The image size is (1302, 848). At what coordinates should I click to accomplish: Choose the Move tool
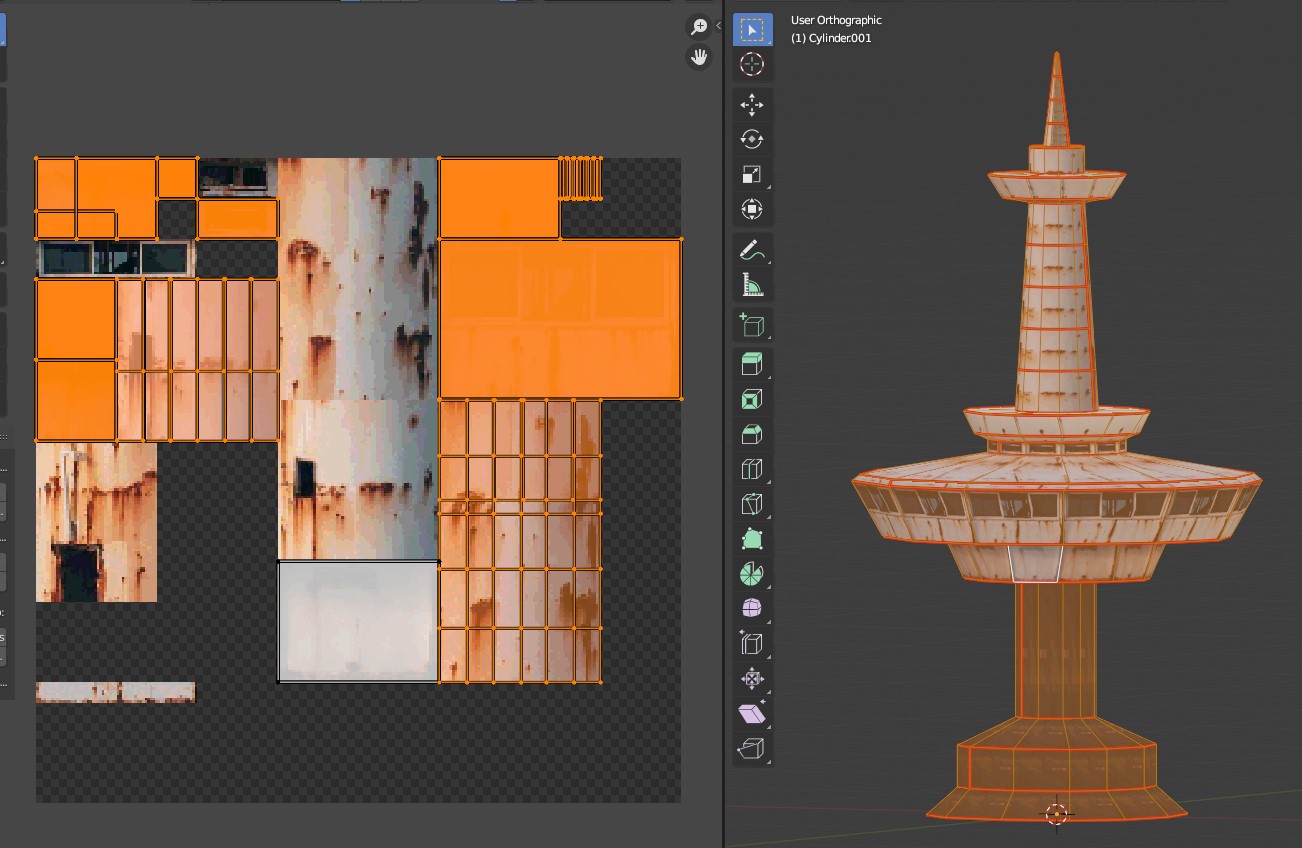tap(752, 105)
